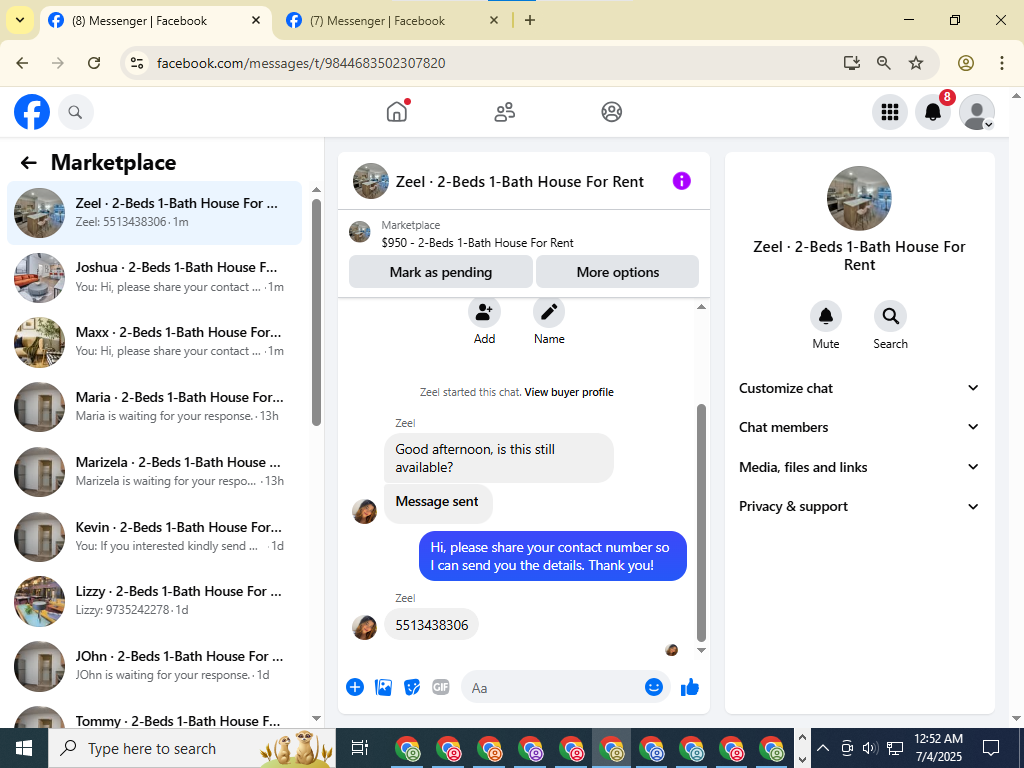The width and height of the screenshot is (1024, 768).
Task: Select the (8) Messenger tab
Action: (x=155, y=21)
